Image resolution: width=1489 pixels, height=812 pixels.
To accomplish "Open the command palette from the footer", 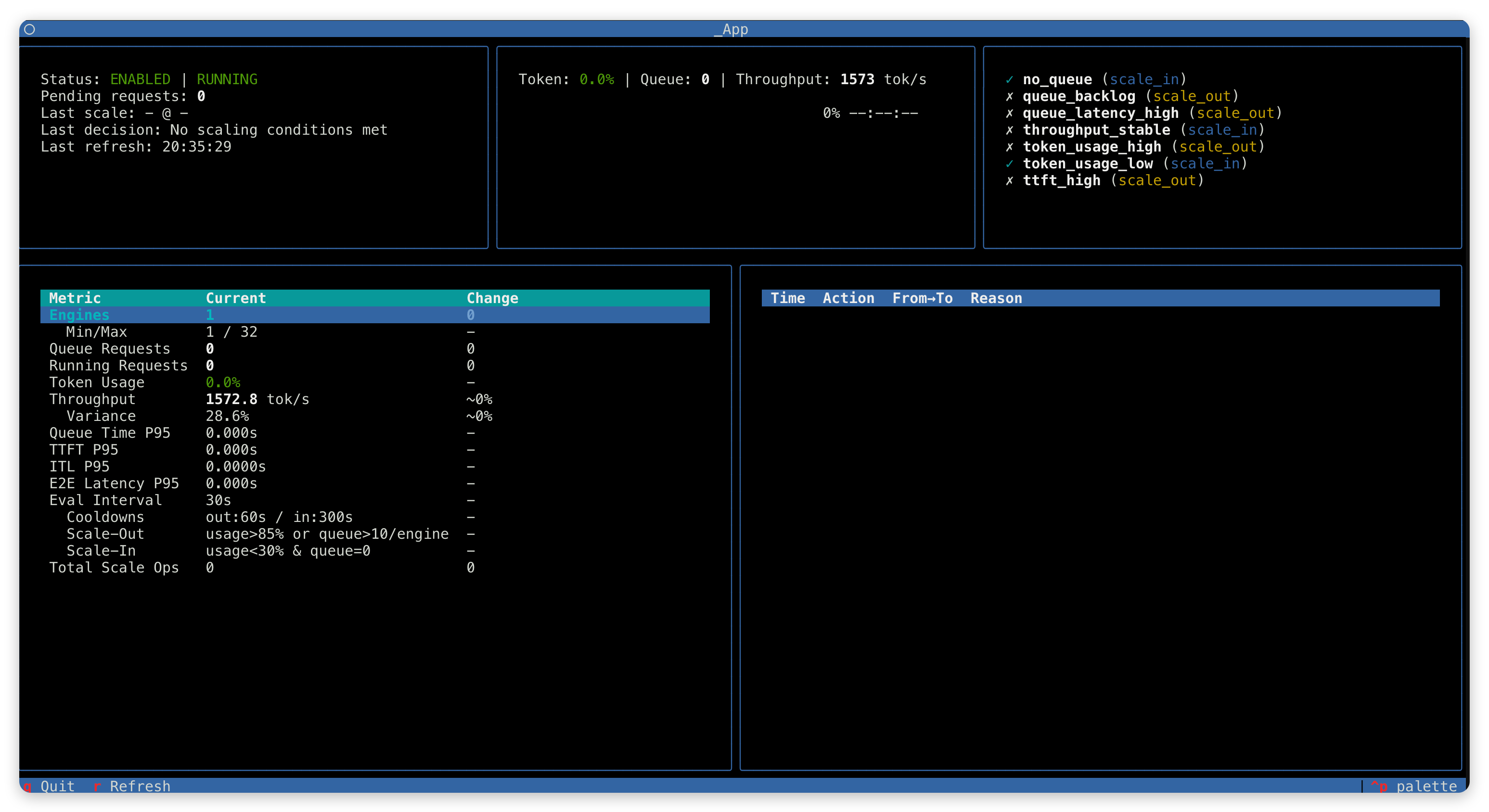I will pos(1413,786).
